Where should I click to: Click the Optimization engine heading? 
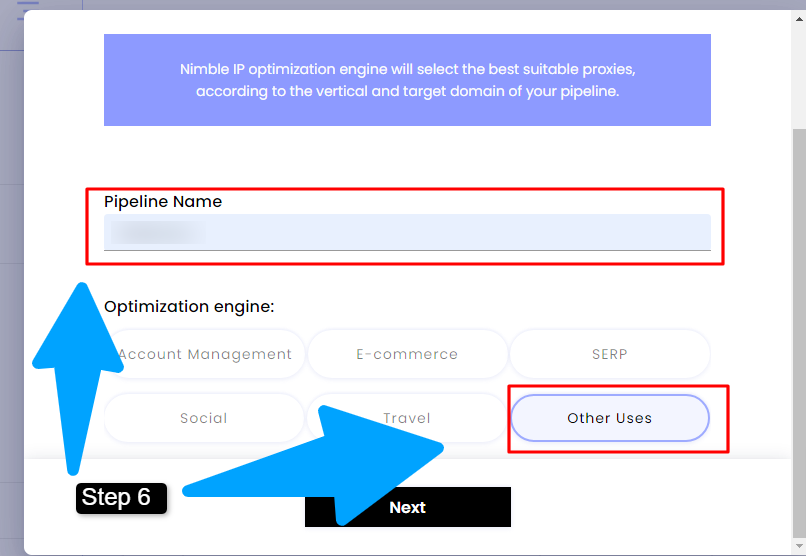[x=189, y=307]
